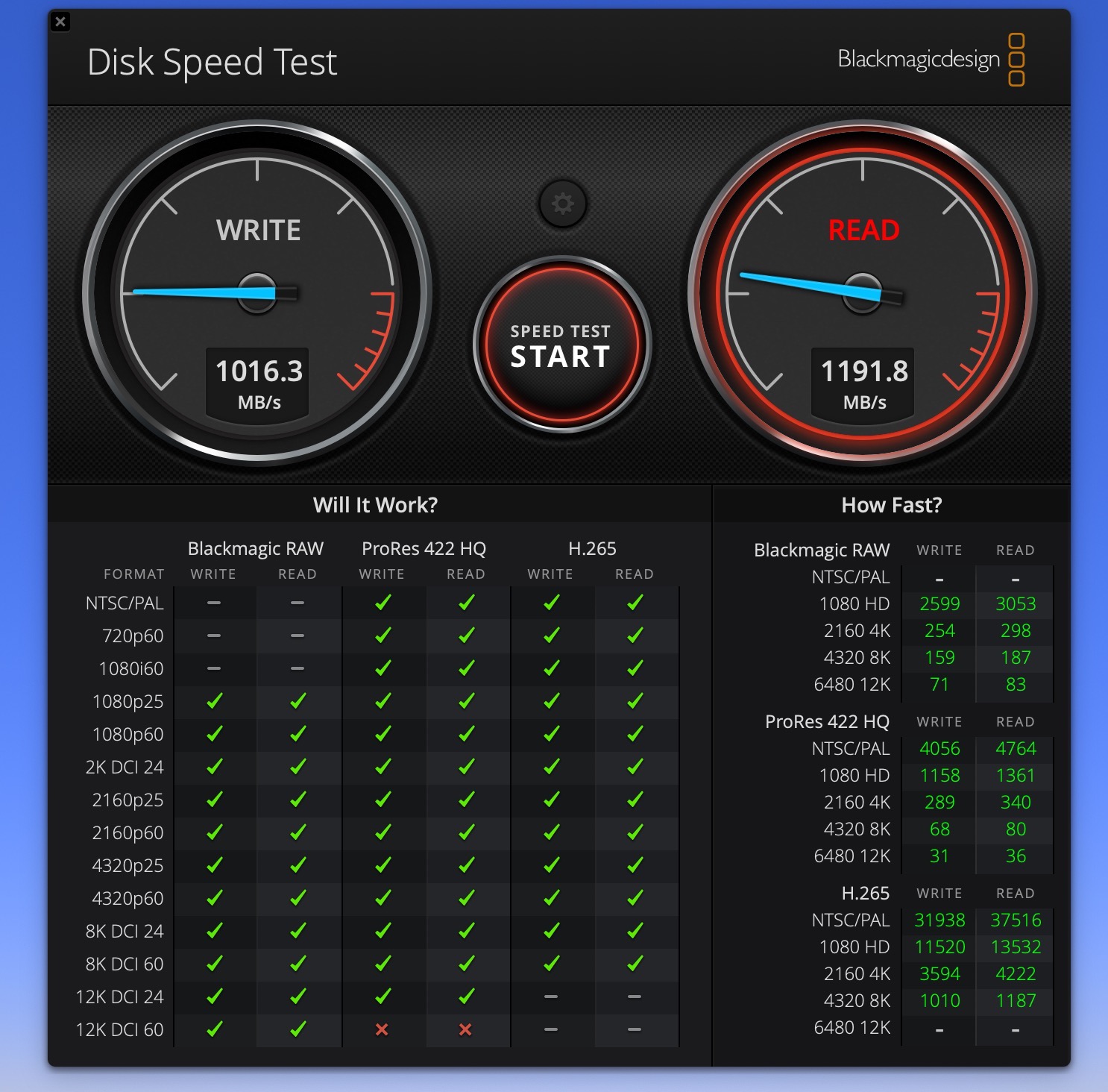Click the Will It Work? heading
The width and height of the screenshot is (1108, 1092).
tap(375, 505)
